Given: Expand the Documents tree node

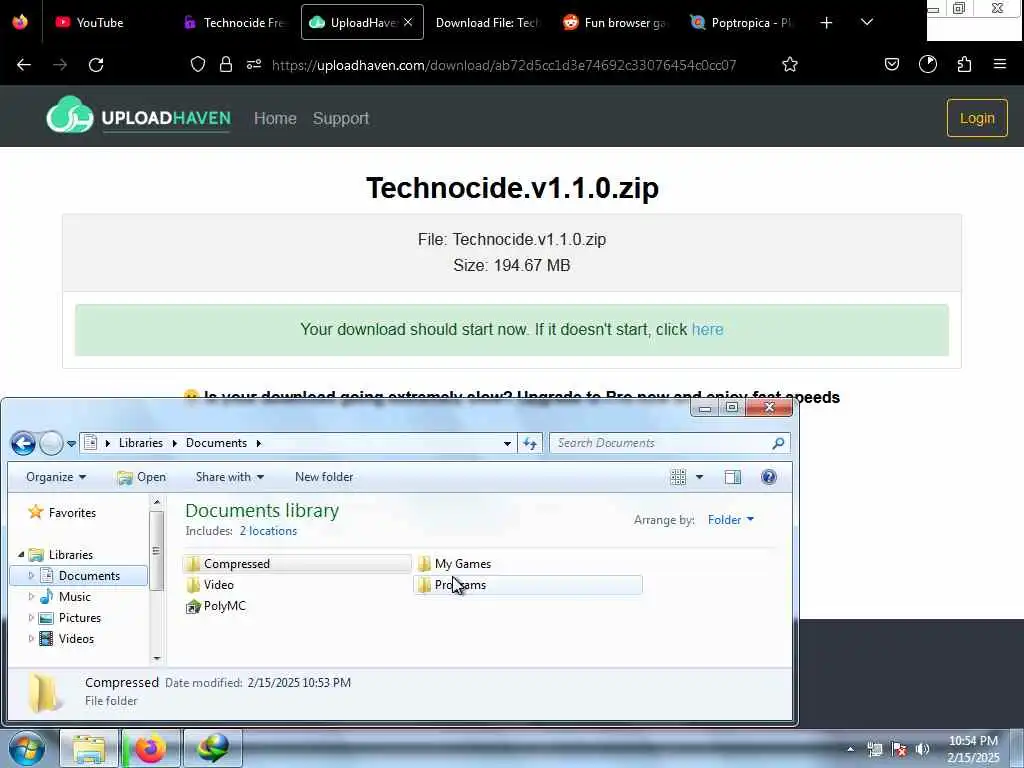Looking at the screenshot, I should point(31,575).
